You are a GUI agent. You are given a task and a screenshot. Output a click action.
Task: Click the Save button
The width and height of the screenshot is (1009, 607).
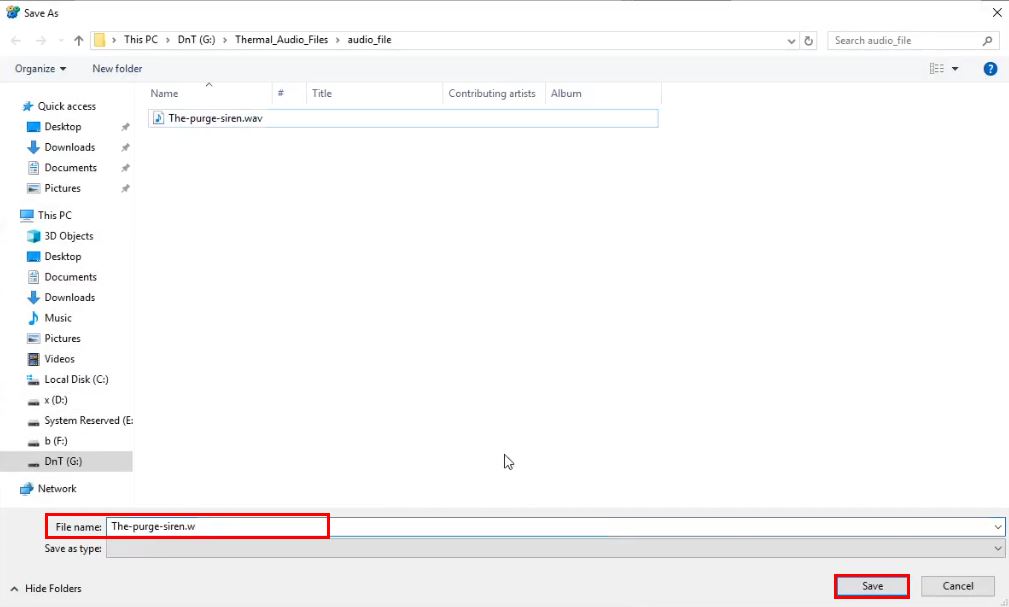(872, 586)
